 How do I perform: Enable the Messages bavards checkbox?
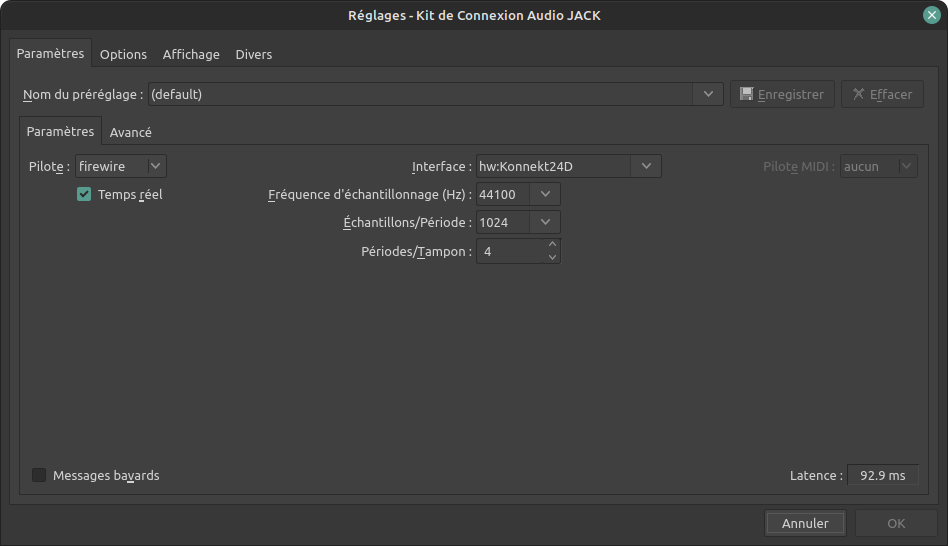(x=40, y=475)
